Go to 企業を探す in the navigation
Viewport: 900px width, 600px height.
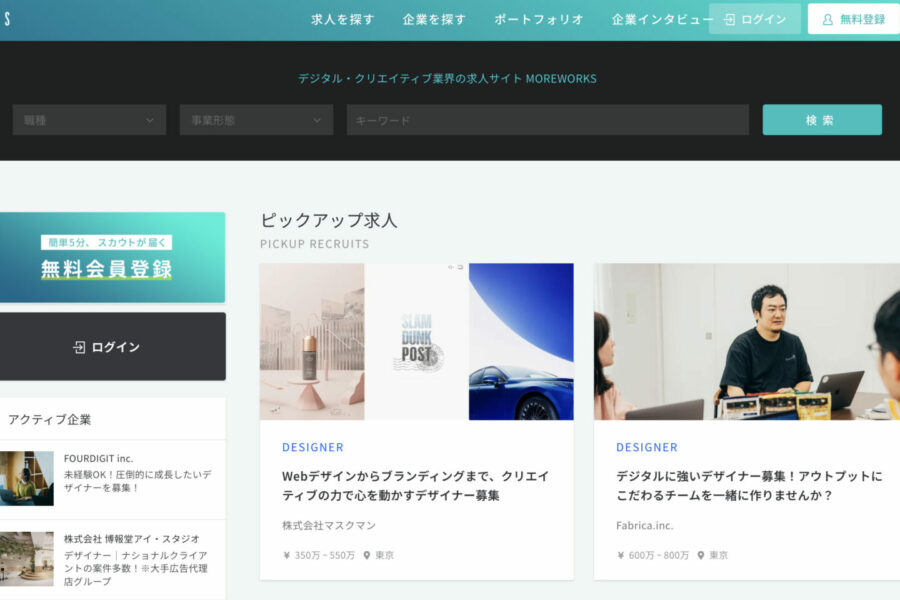click(x=434, y=19)
